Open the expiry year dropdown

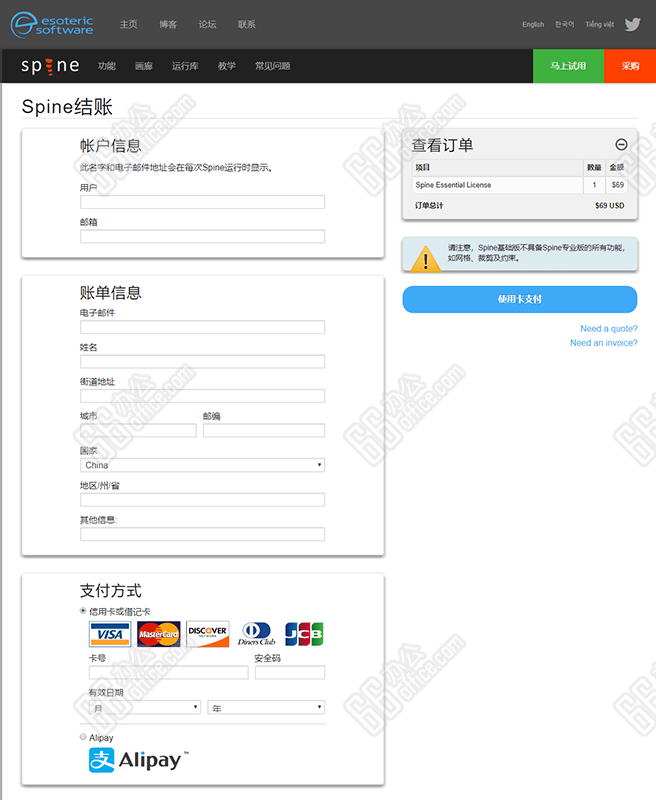coord(266,707)
